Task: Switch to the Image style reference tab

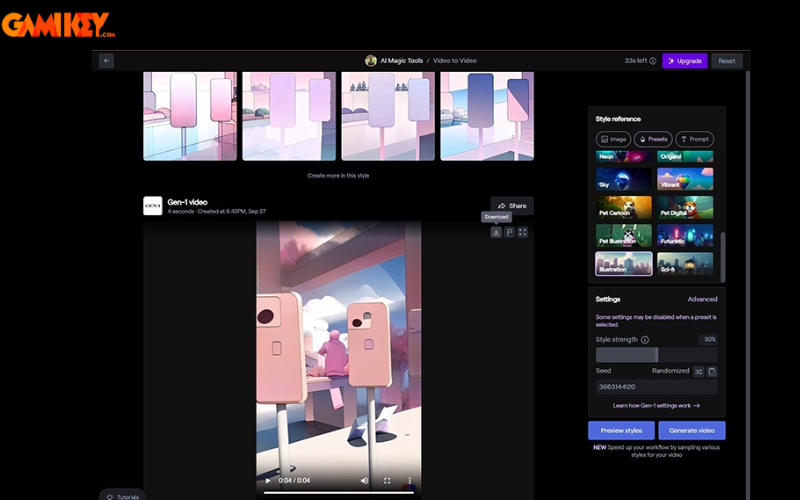Action: click(614, 139)
